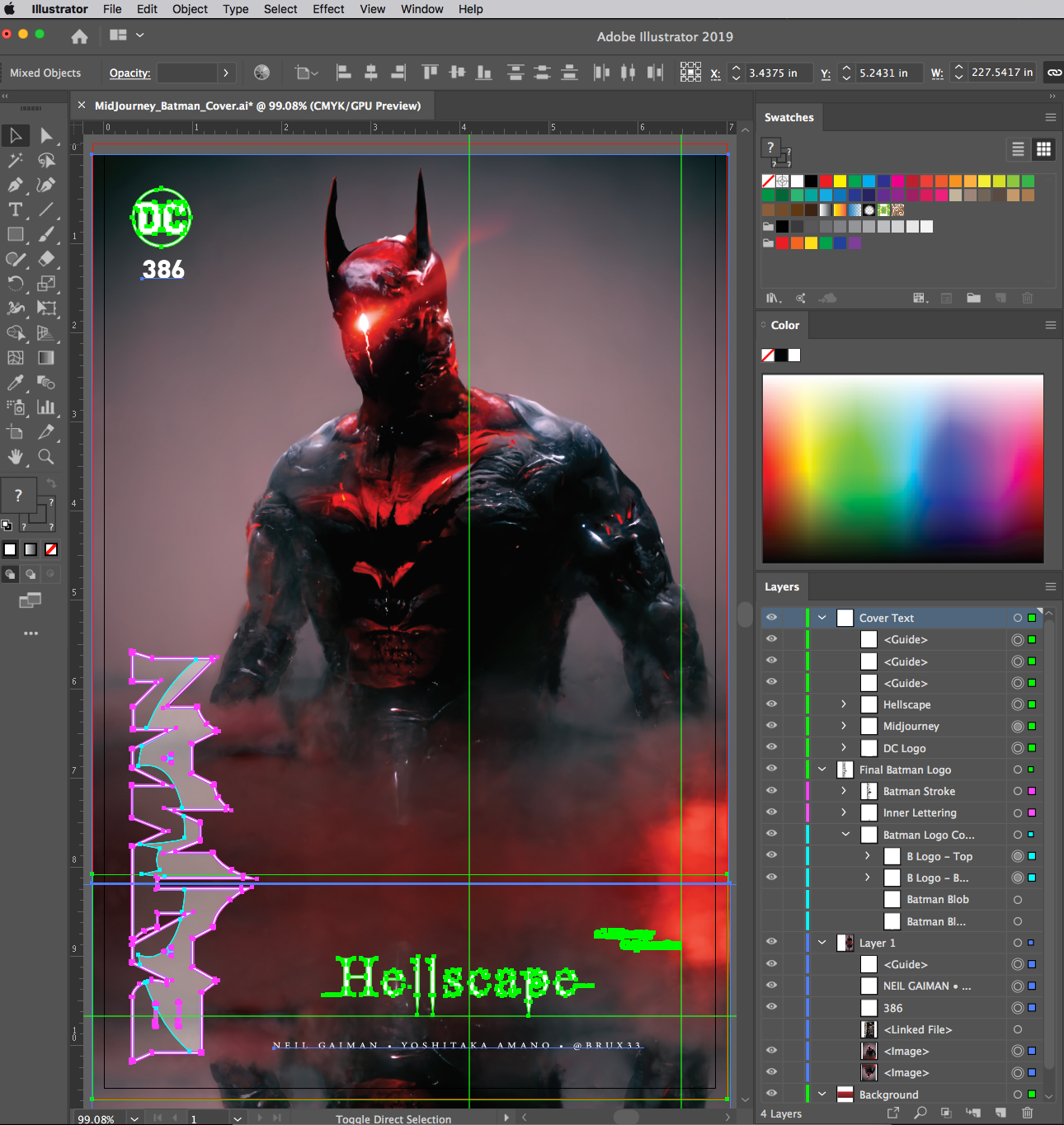Select the Curvature tool
This screenshot has height=1125, width=1064.
[46, 185]
